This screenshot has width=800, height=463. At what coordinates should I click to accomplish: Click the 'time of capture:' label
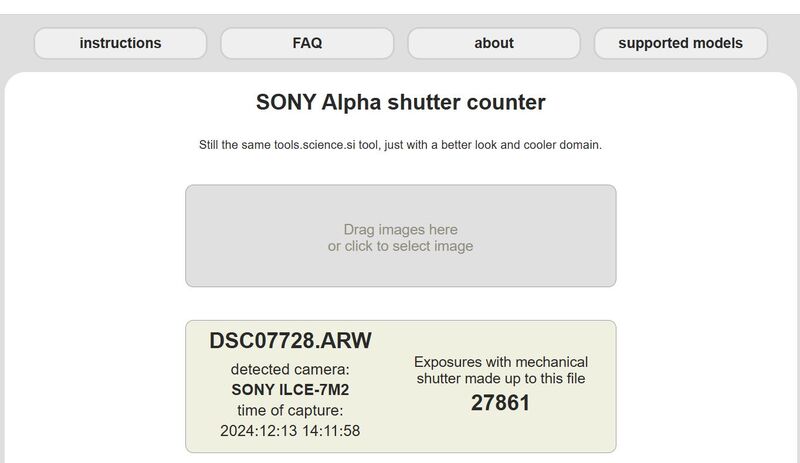(290, 410)
